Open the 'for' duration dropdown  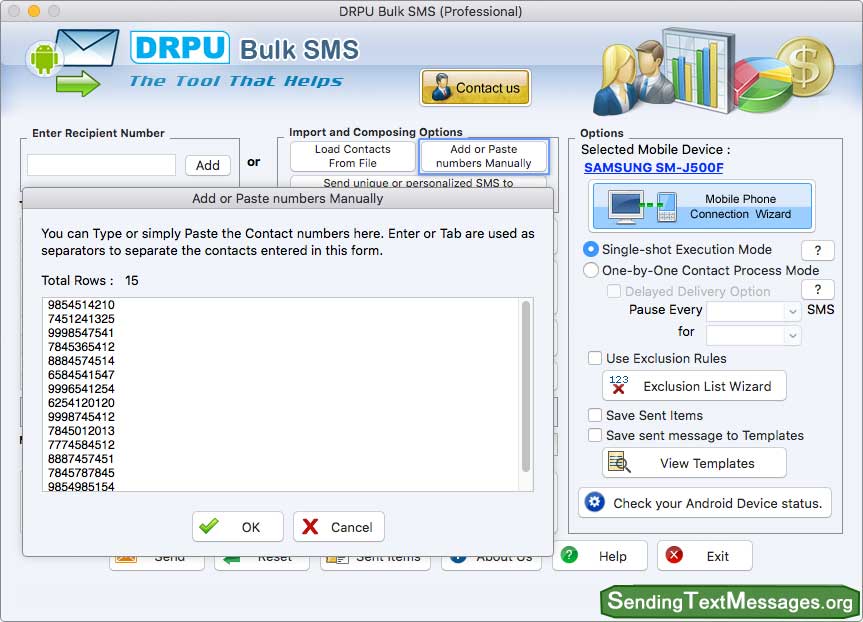coord(754,335)
